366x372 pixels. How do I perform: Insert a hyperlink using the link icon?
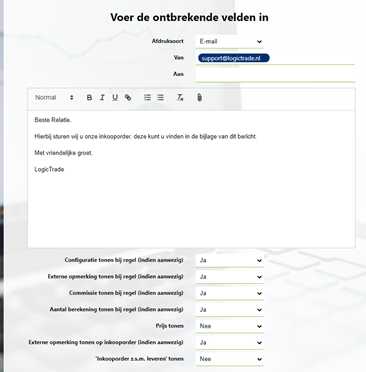click(x=128, y=97)
